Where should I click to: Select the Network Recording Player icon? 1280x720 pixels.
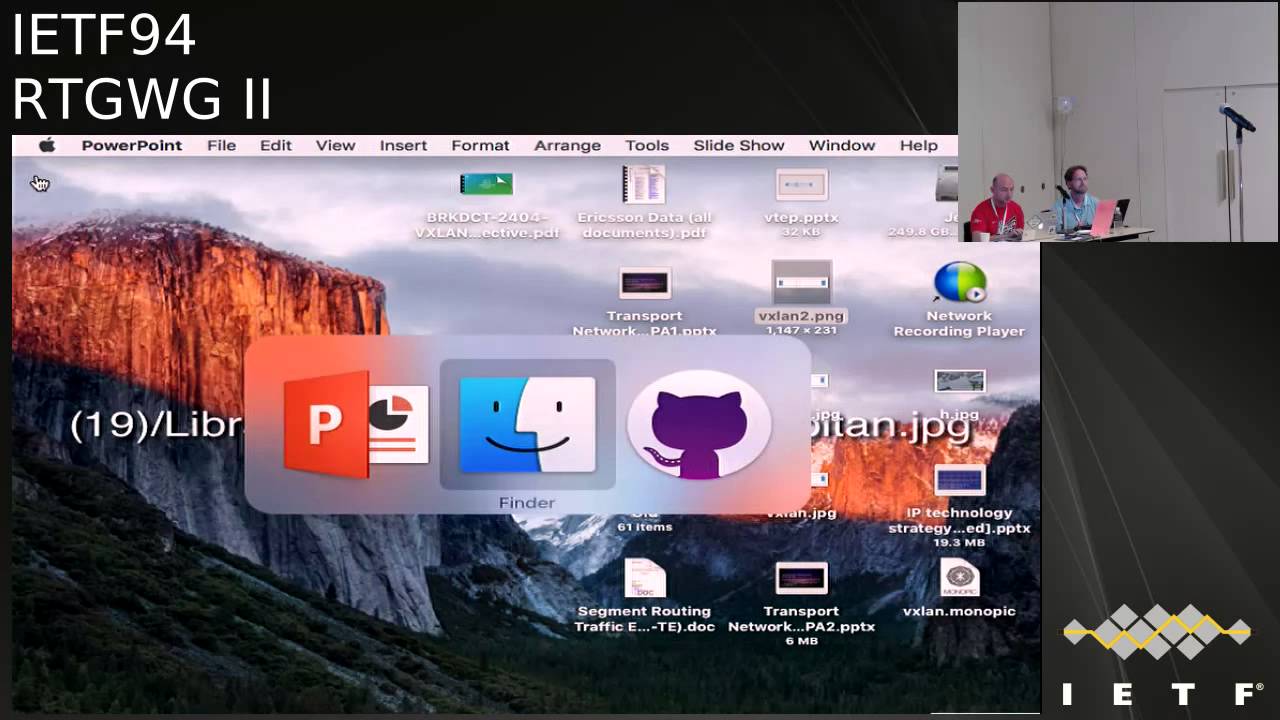pos(959,282)
